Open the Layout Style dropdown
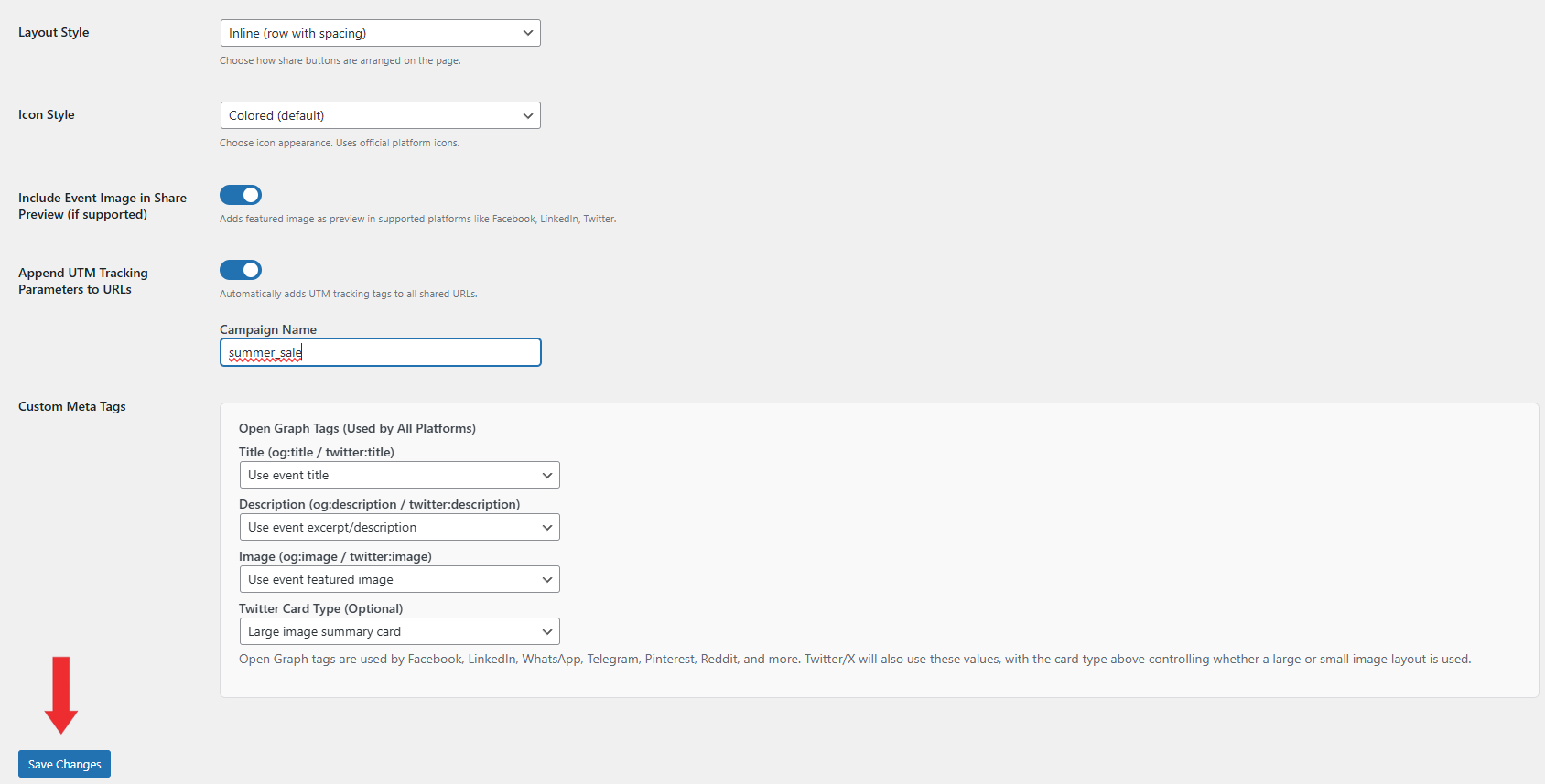 pyautogui.click(x=380, y=33)
